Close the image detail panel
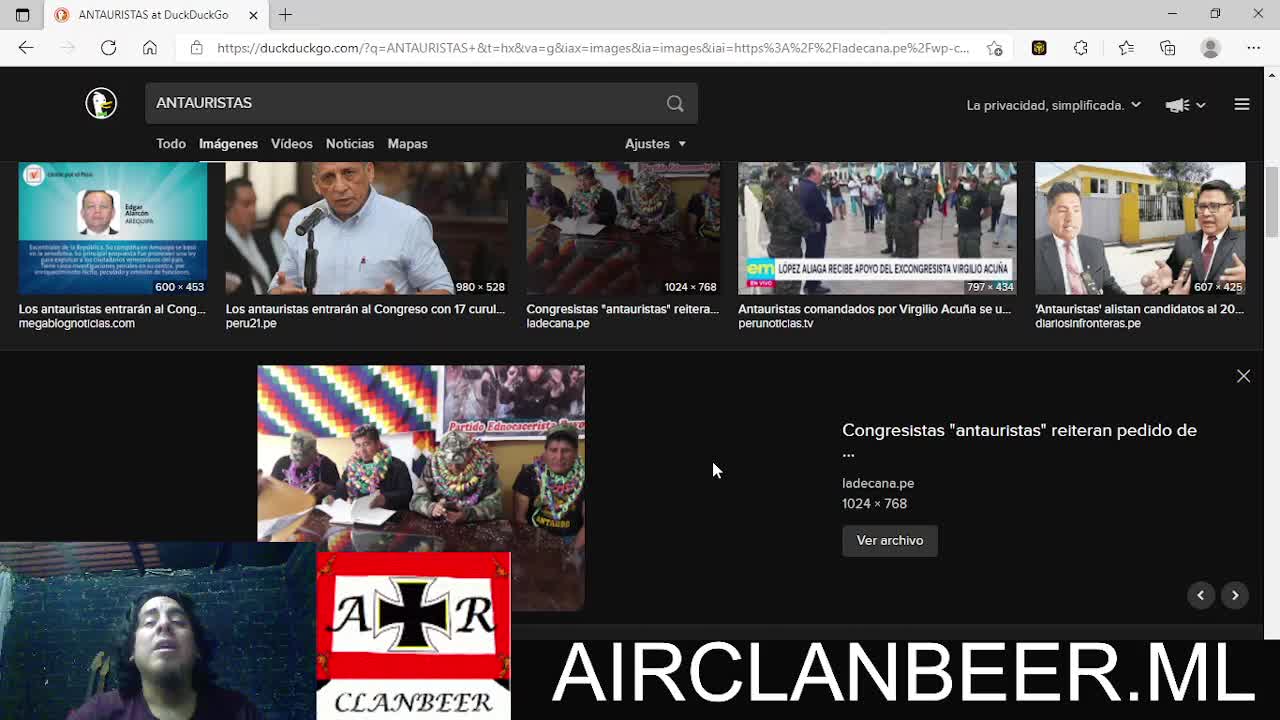This screenshot has width=1280, height=720. [x=1243, y=376]
